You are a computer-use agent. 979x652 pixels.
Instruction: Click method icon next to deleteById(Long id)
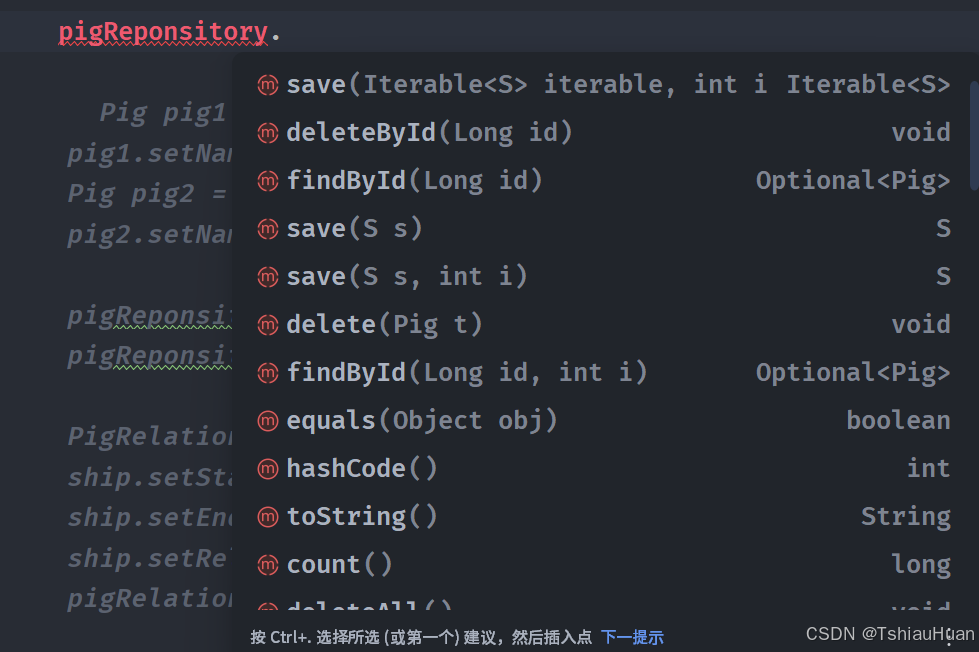pyautogui.click(x=268, y=132)
